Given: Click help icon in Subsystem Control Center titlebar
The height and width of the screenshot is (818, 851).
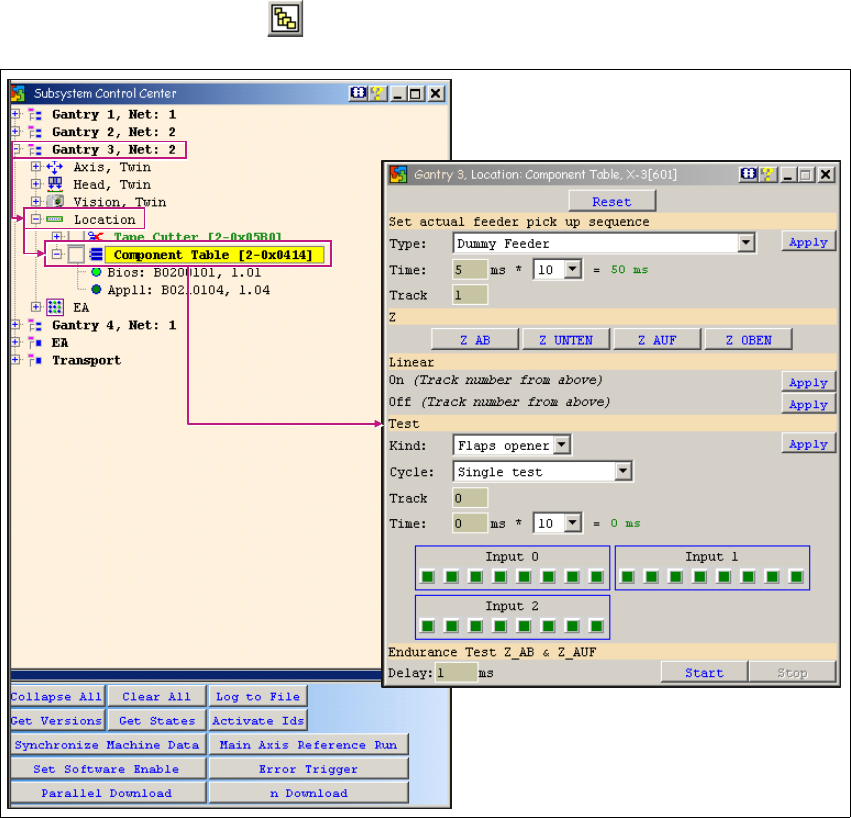Looking at the screenshot, I should tap(376, 93).
